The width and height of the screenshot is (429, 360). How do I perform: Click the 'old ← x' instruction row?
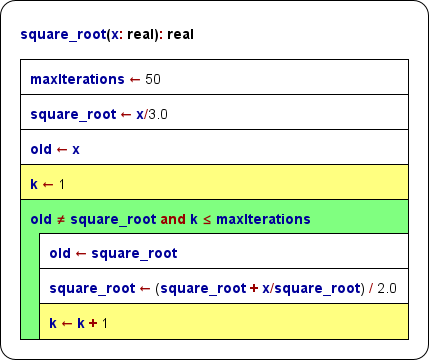click(x=214, y=147)
